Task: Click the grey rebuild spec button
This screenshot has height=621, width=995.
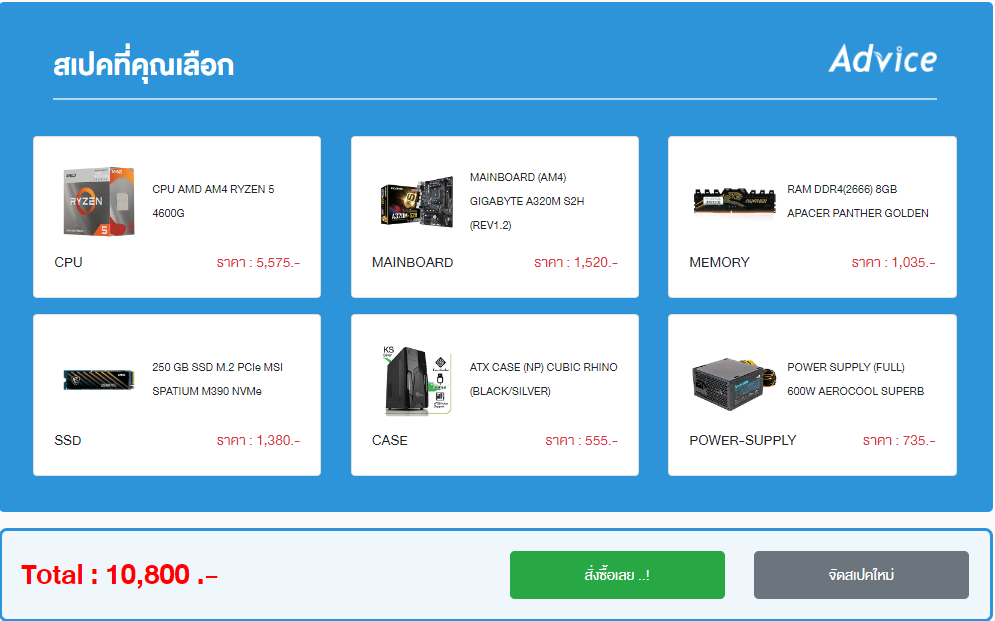Action: (861, 575)
